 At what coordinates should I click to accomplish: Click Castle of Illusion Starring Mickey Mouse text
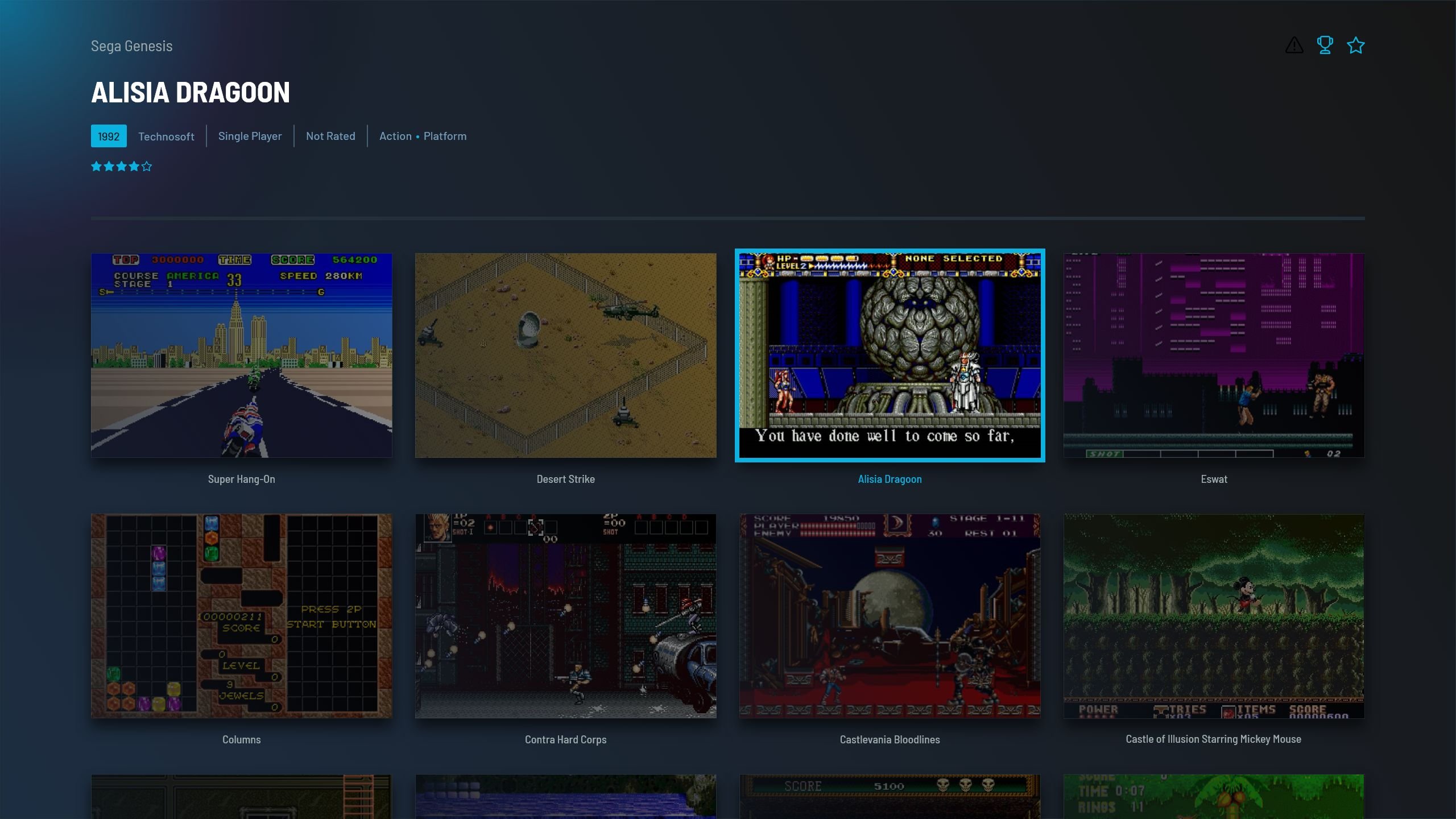tap(1214, 739)
